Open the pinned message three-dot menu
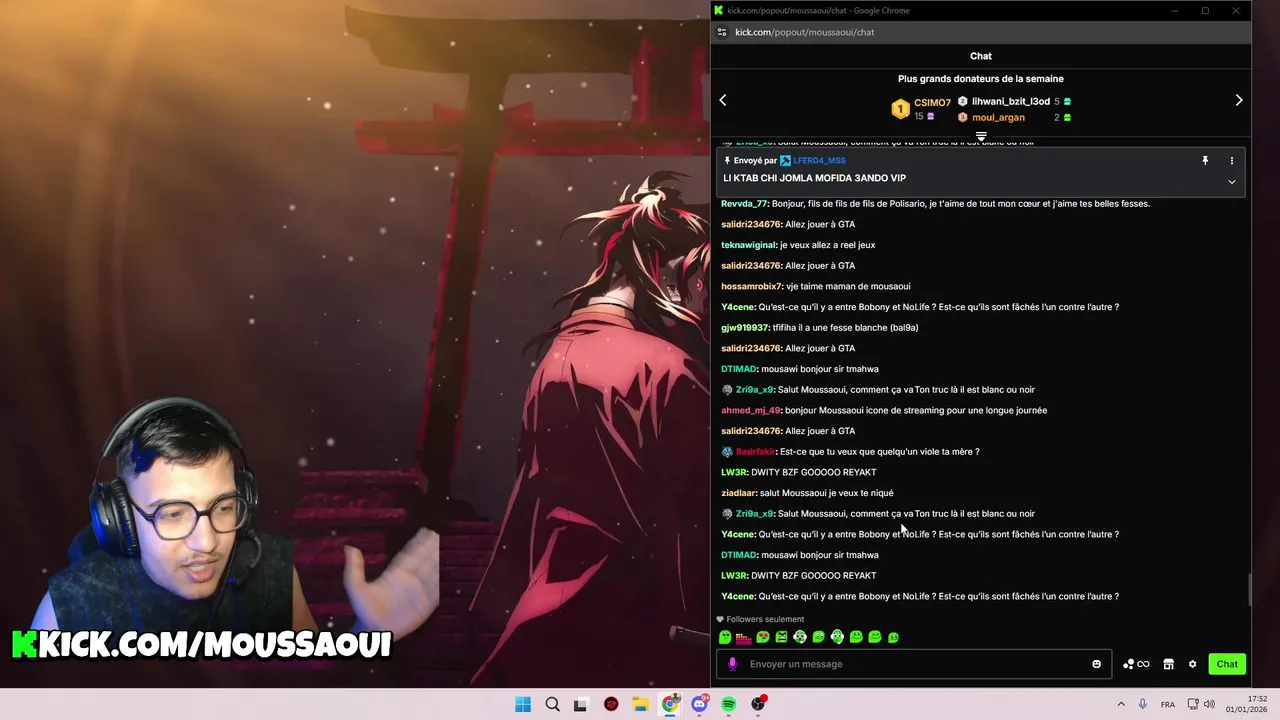The height and width of the screenshot is (720, 1280). pyautogui.click(x=1232, y=160)
